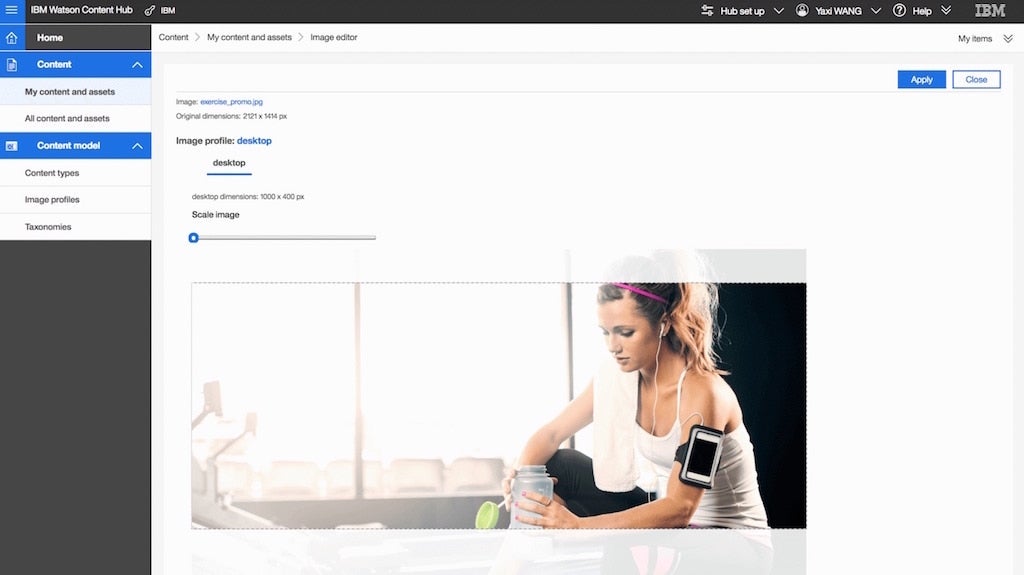The image size is (1024, 575).
Task: Click the Content model icon
Action: (12, 146)
